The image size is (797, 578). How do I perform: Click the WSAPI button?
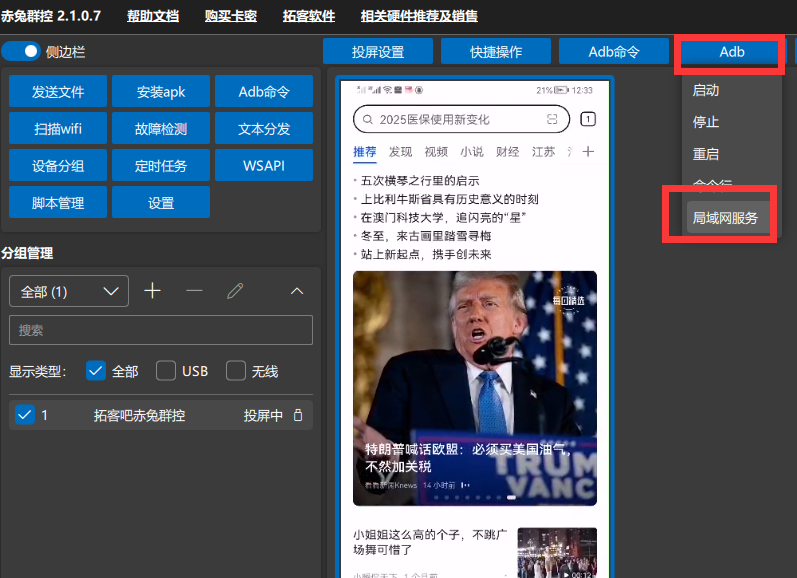tap(264, 166)
